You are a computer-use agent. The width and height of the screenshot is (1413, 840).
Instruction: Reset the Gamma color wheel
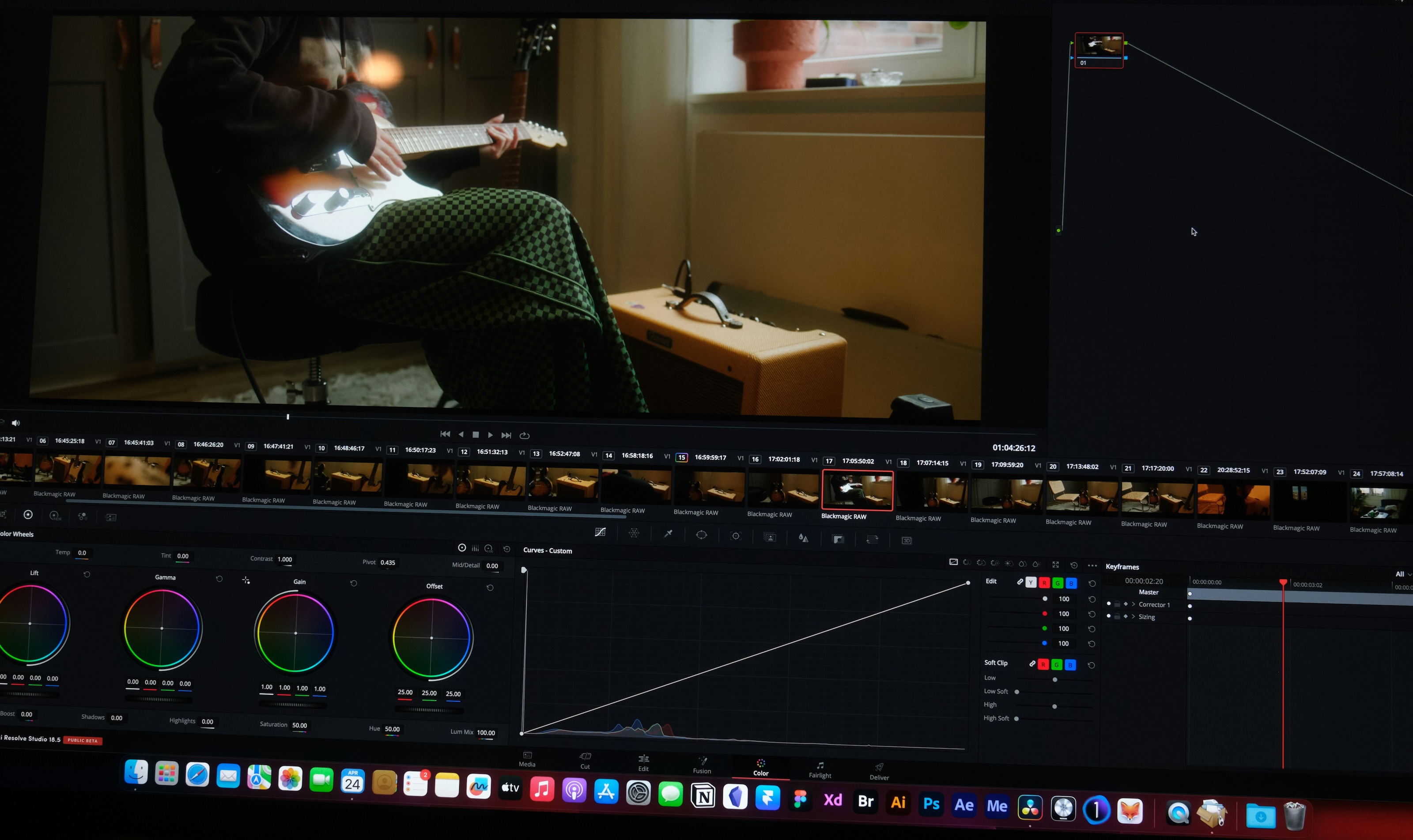point(219,579)
